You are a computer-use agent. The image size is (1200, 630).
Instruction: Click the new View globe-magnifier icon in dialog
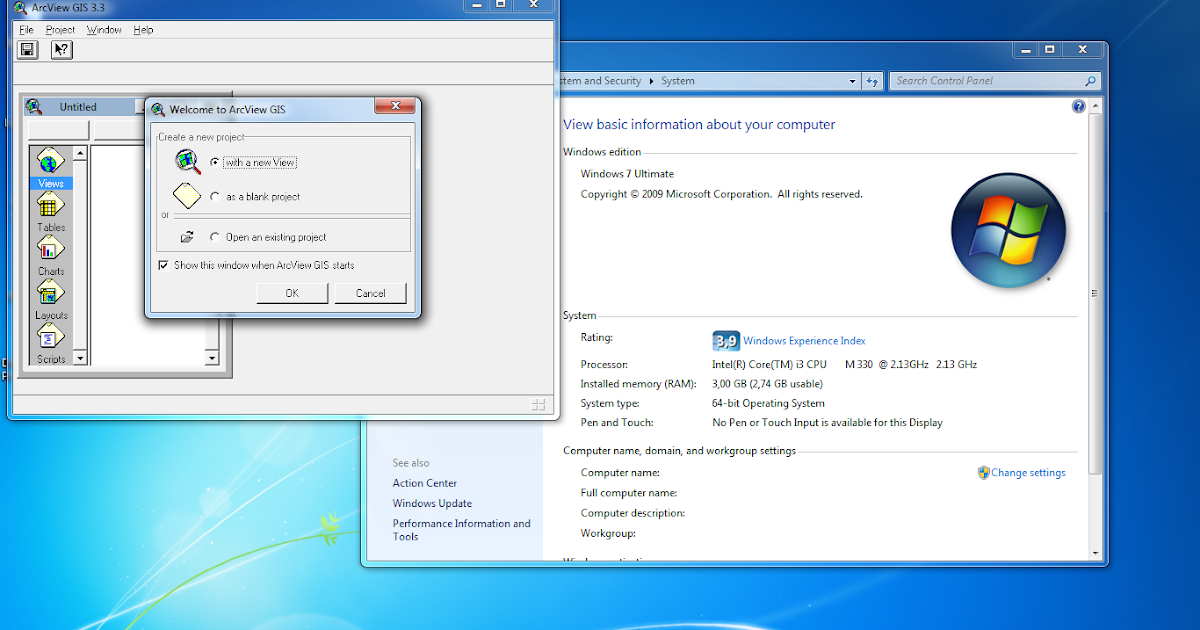point(188,161)
